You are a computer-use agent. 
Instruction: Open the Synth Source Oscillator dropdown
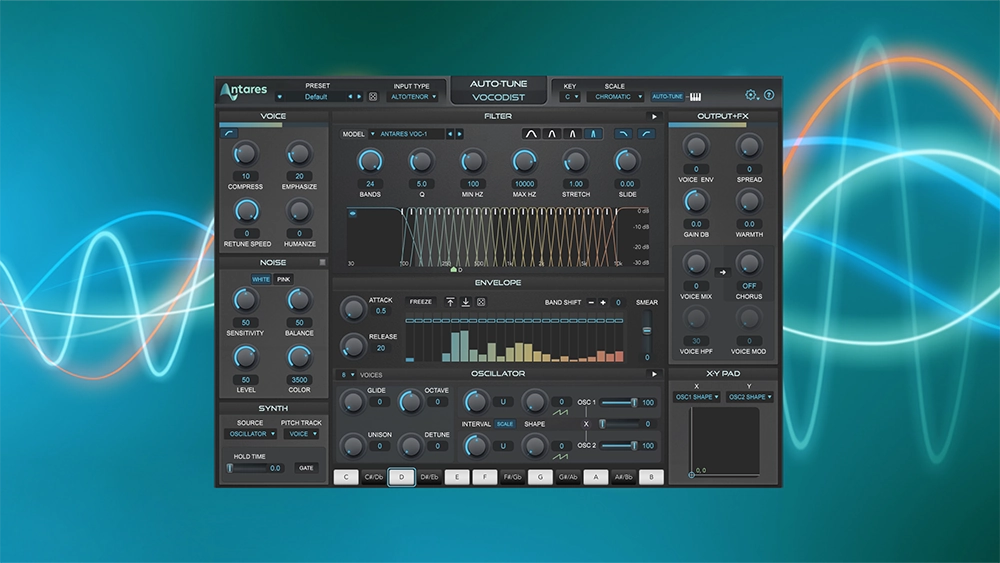click(250, 434)
